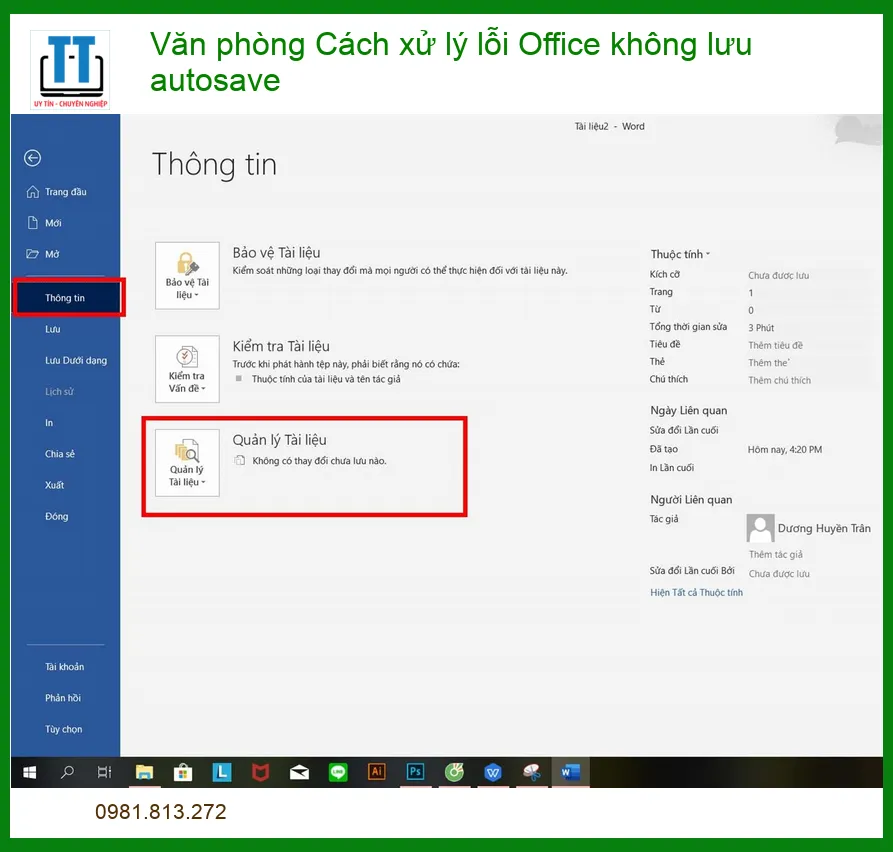
Task: Open the blue shield W taskbar icon
Action: pos(493,772)
